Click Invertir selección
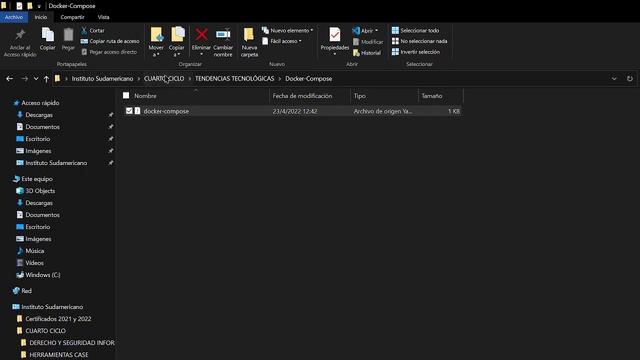 416,52
